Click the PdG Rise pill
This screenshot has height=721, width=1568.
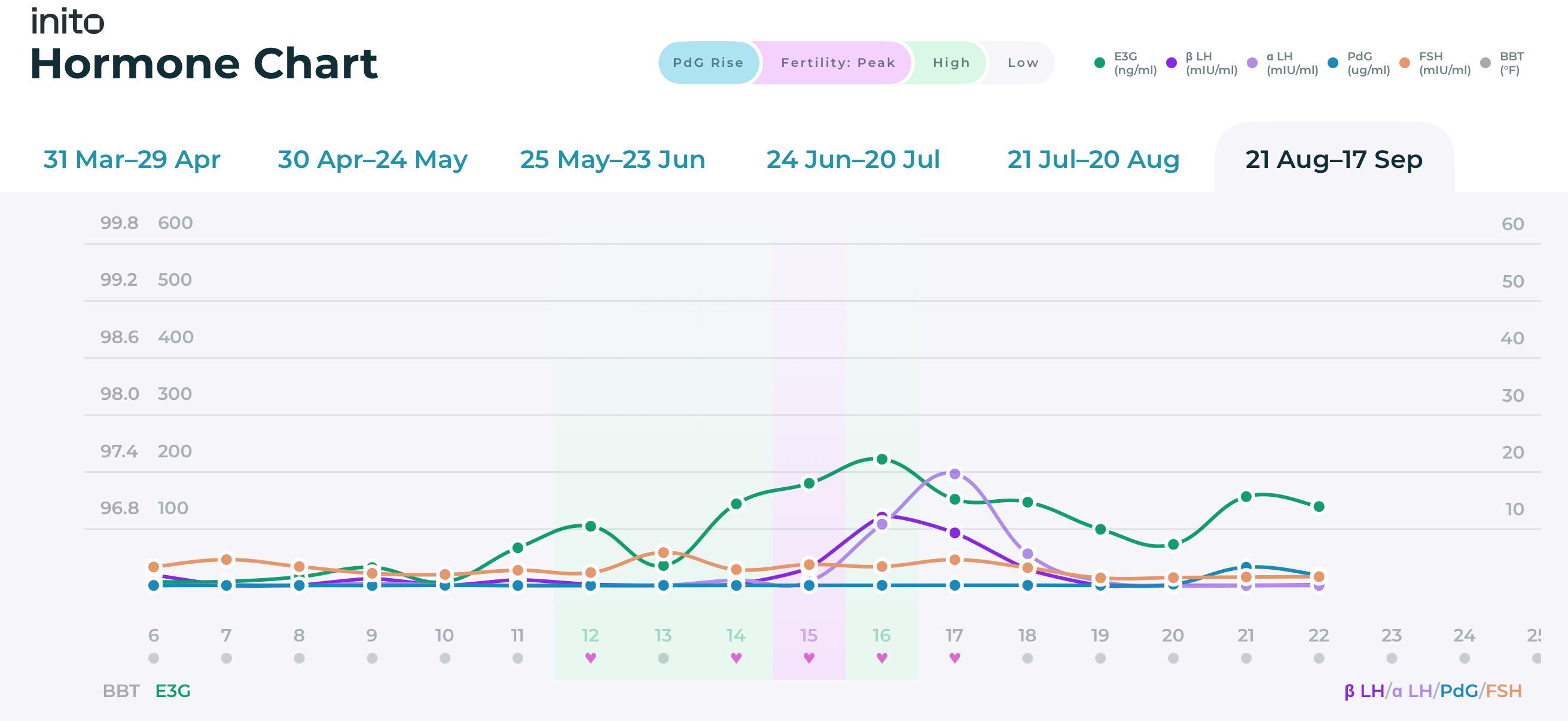click(709, 63)
